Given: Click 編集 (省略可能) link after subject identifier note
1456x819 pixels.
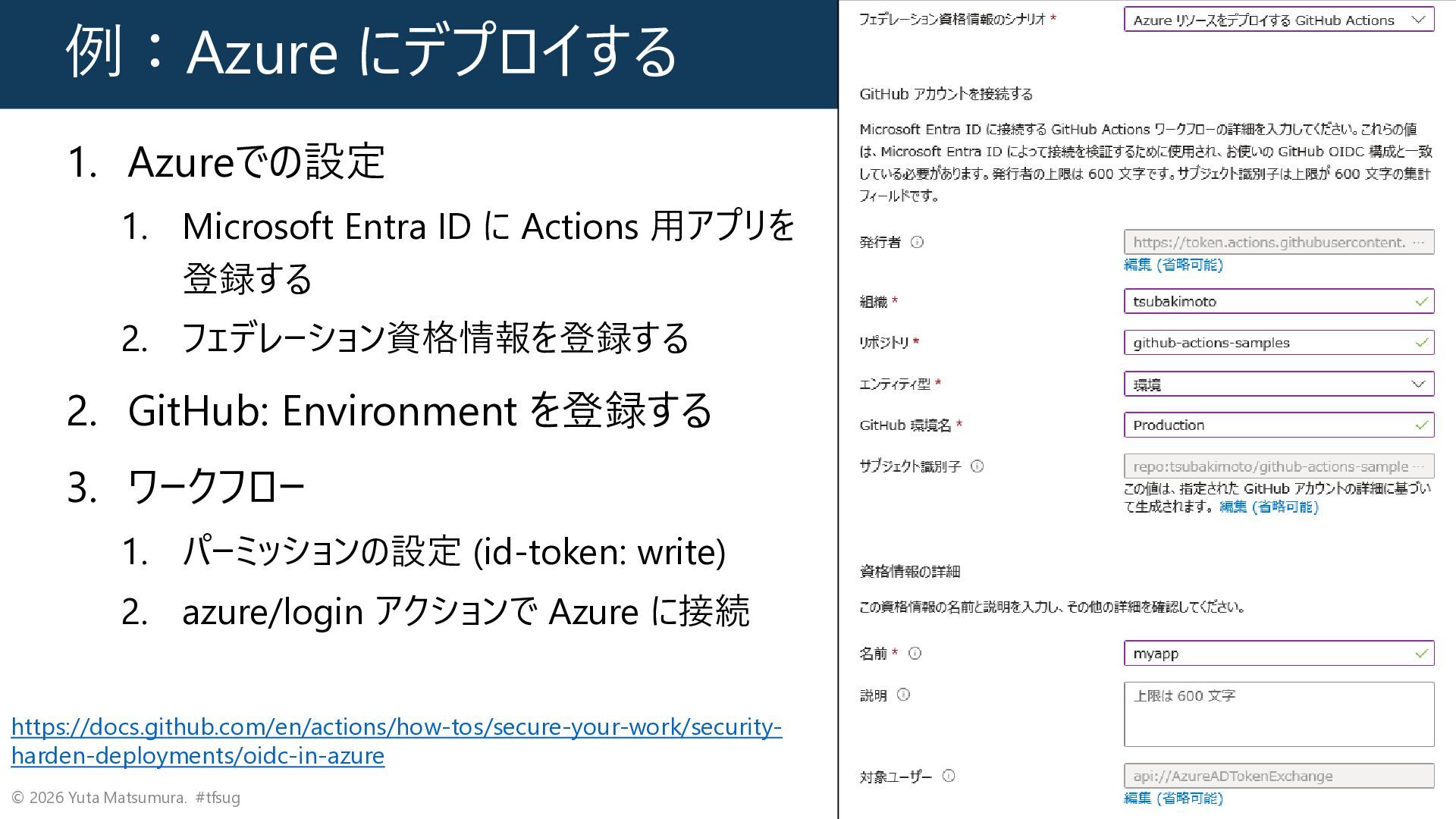Looking at the screenshot, I should [1269, 507].
